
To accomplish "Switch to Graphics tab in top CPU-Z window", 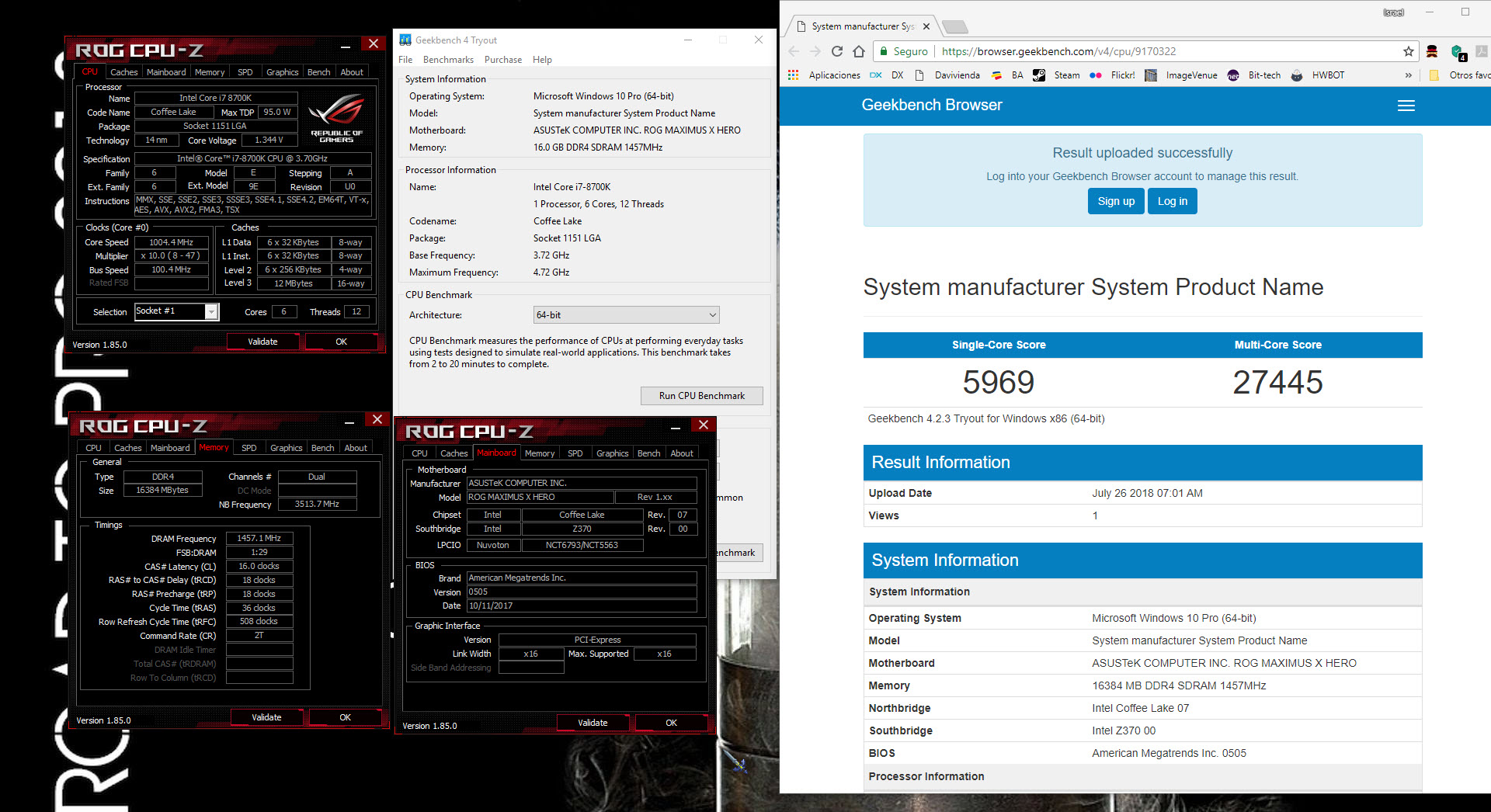I will [283, 72].
